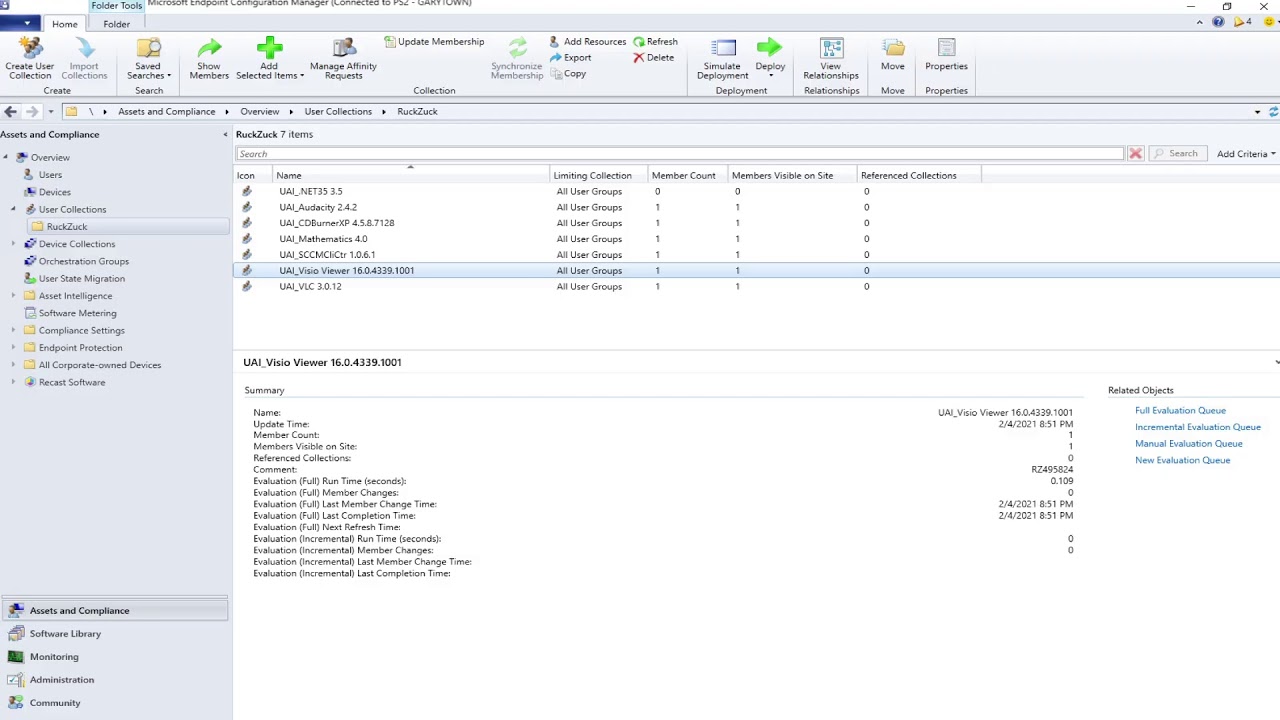Screen dimensions: 1280x720
Task: Click Assets and Compliance in breadcrumb
Action: point(166,112)
